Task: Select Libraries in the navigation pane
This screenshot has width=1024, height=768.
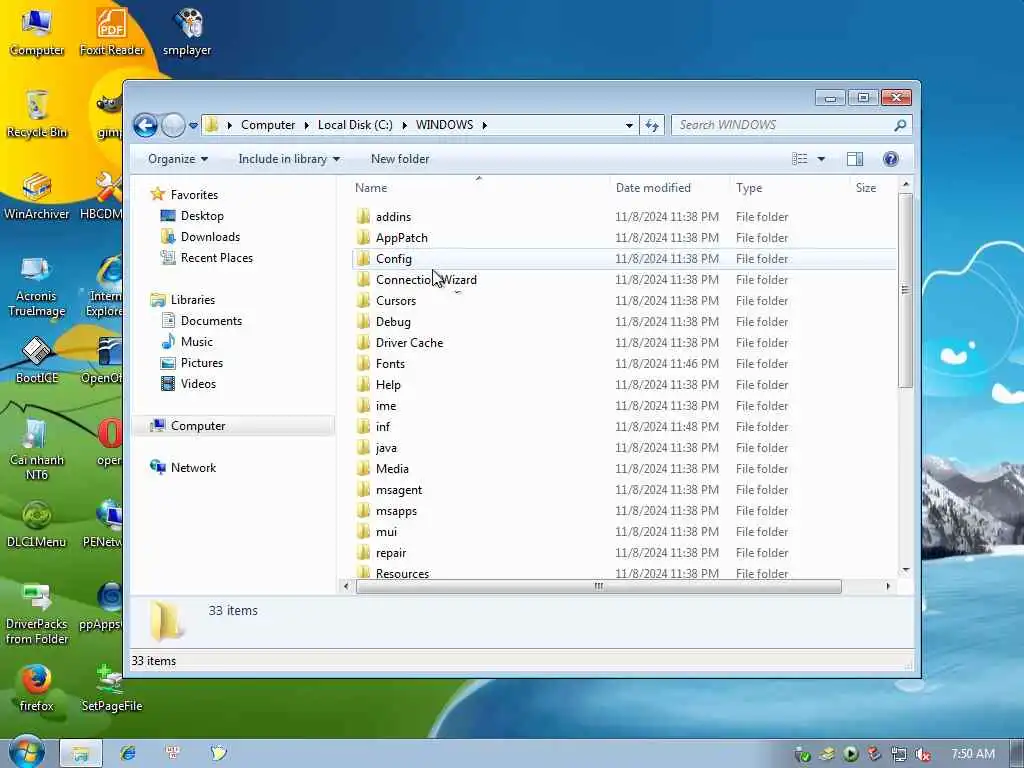Action: (193, 300)
